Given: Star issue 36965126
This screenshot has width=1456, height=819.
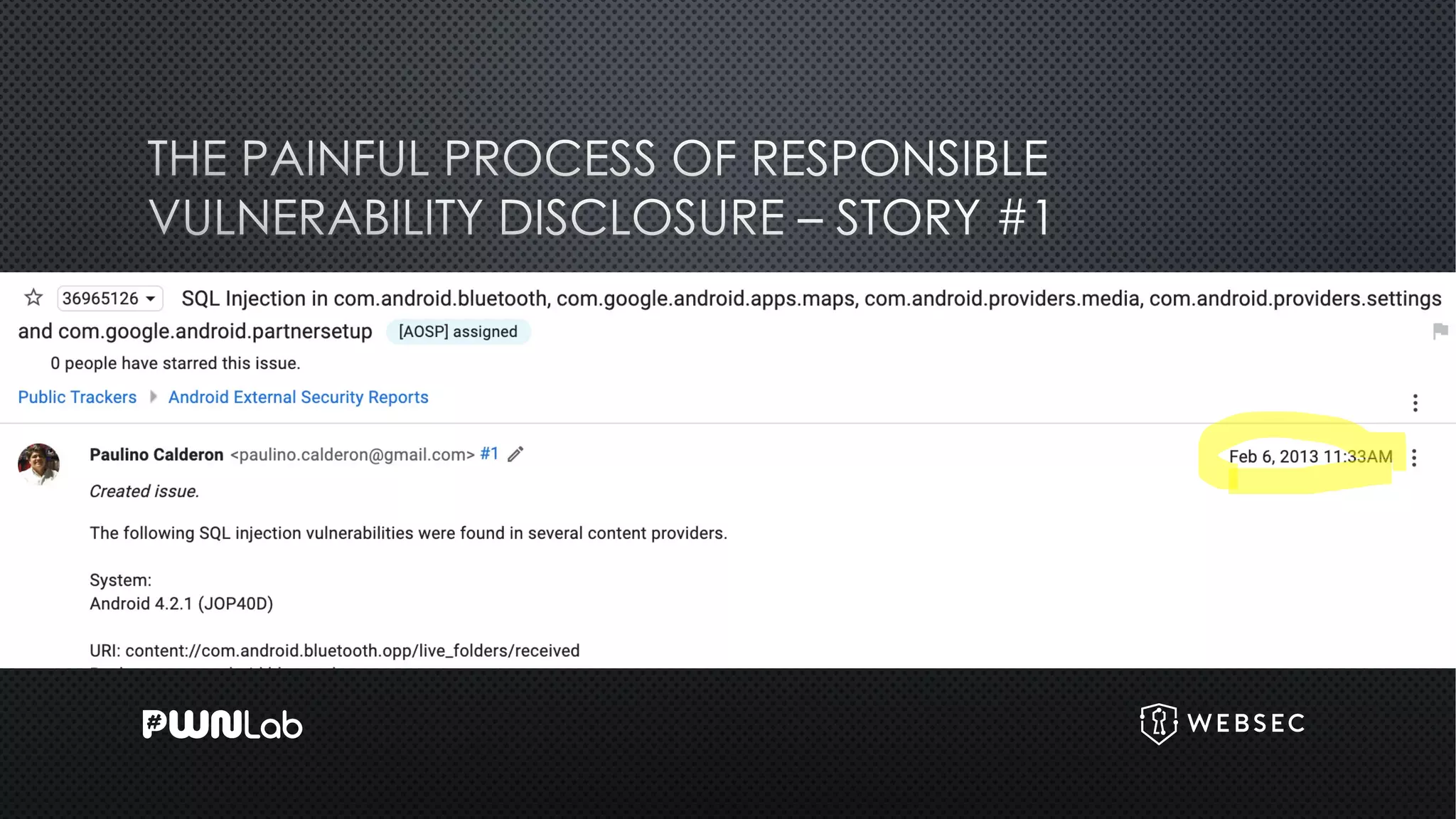Looking at the screenshot, I should [33, 298].
